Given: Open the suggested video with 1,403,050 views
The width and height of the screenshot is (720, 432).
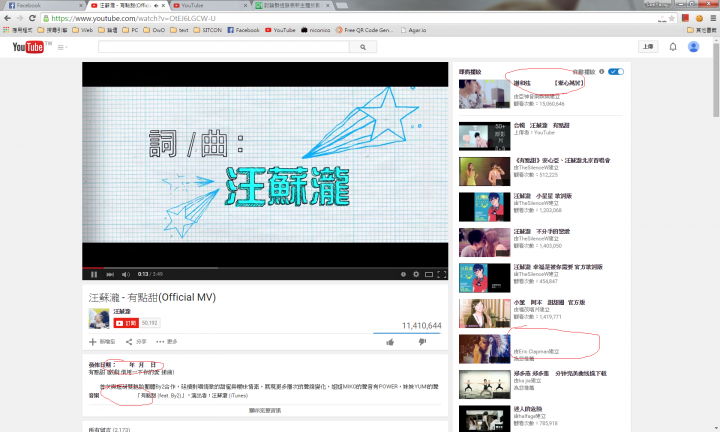Looking at the screenshot, I should click(484, 242).
